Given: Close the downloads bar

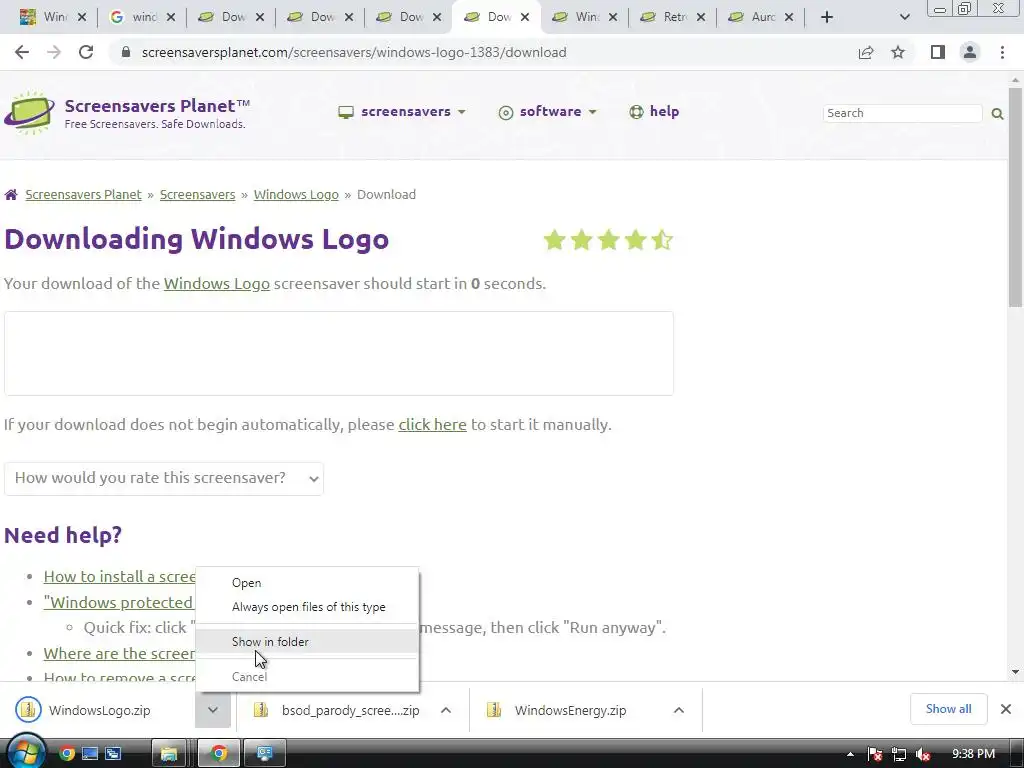Looking at the screenshot, I should (x=1006, y=709).
